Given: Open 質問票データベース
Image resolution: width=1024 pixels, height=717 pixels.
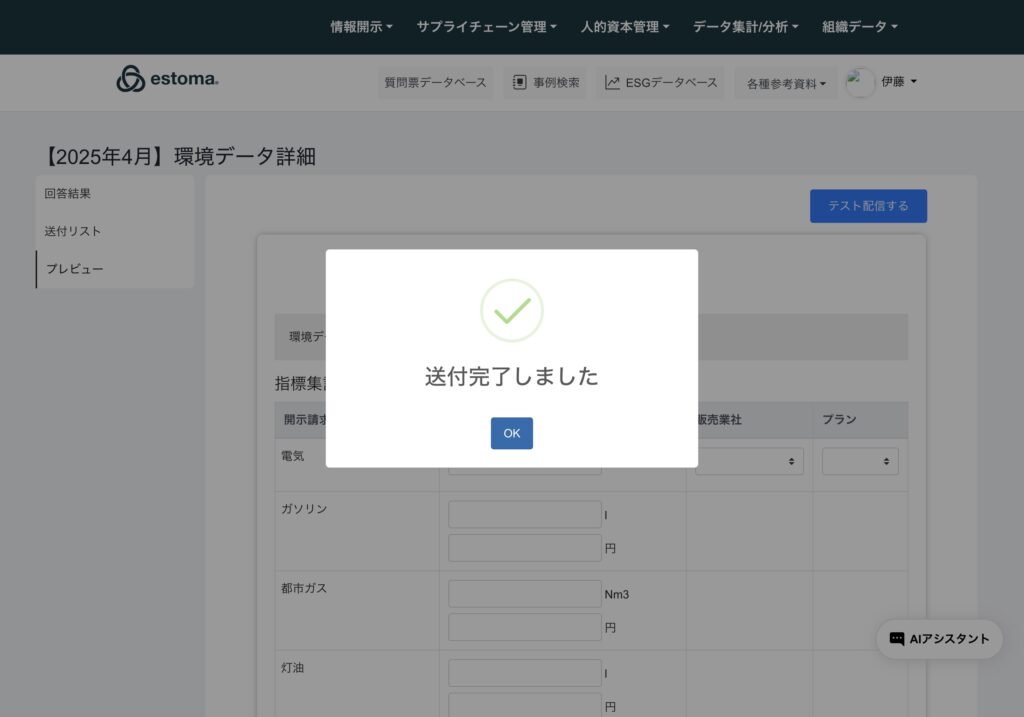Looking at the screenshot, I should coord(435,83).
